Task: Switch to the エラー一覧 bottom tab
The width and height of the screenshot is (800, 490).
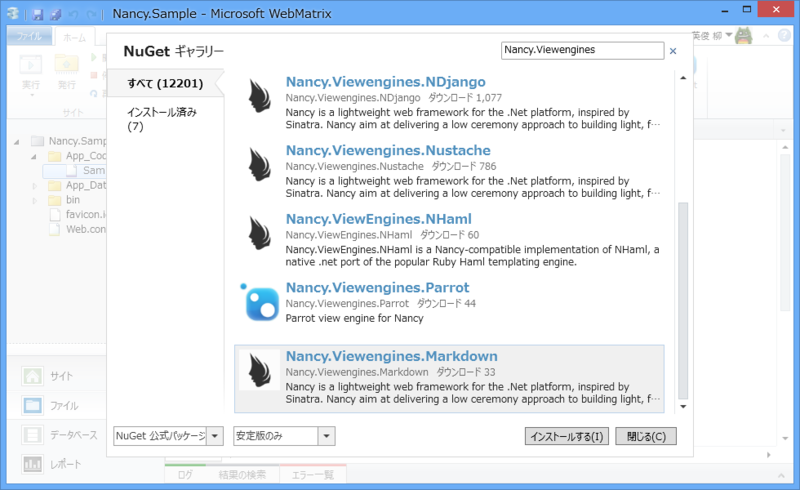Action: click(313, 475)
